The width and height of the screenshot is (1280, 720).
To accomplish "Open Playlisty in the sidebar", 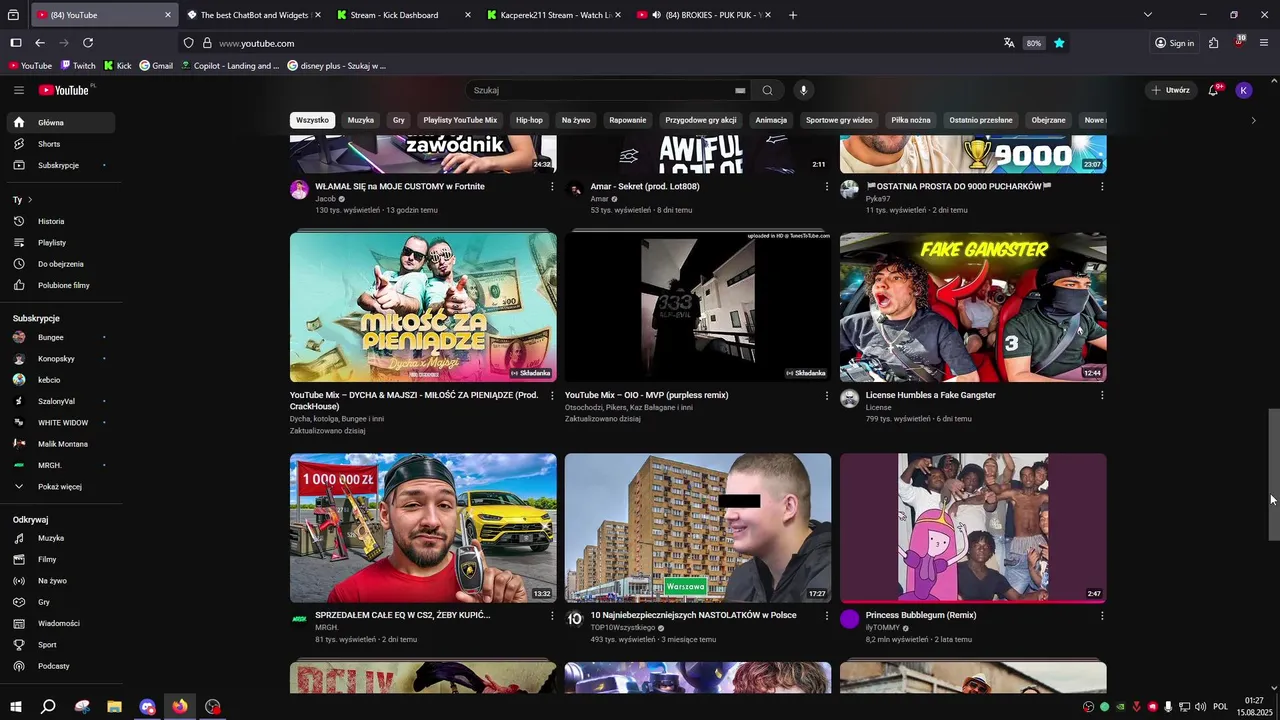I will 60,243.
